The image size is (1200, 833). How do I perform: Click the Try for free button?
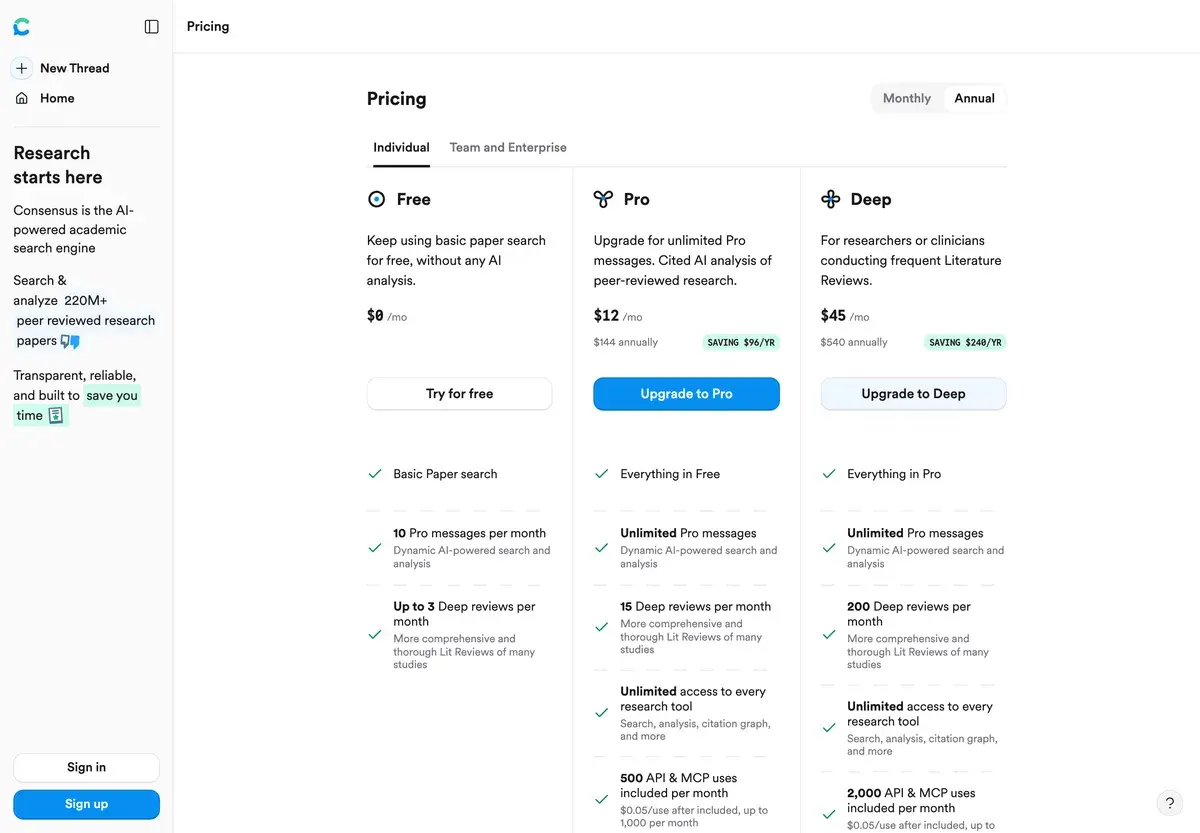tap(460, 394)
